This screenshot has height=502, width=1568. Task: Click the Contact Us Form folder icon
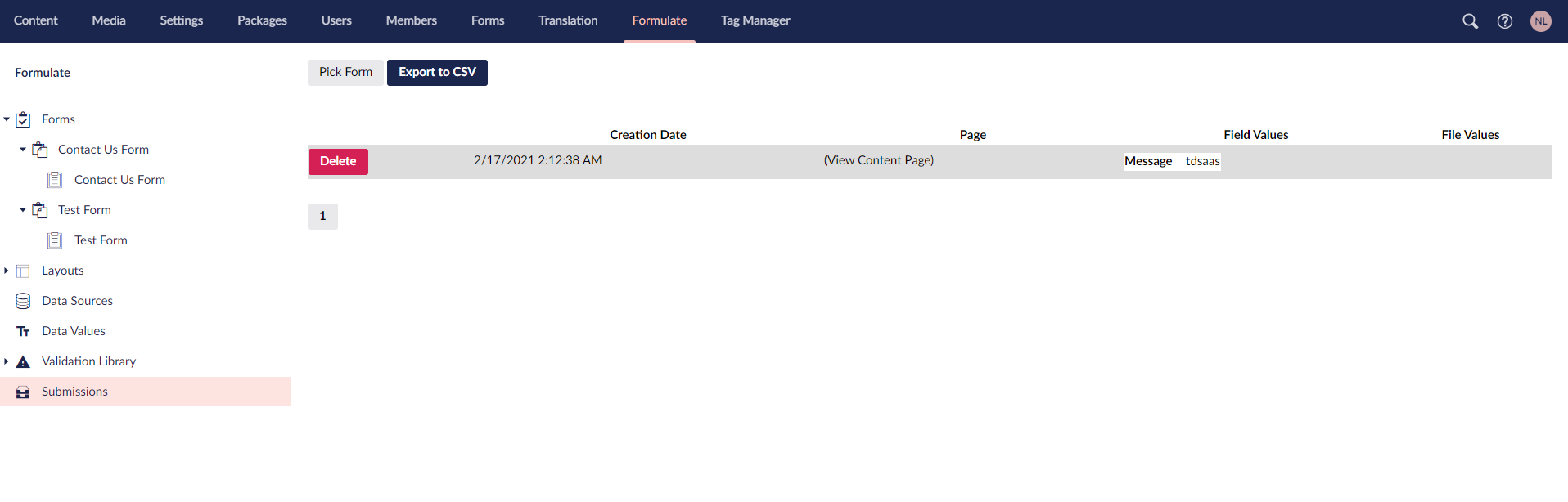tap(39, 150)
